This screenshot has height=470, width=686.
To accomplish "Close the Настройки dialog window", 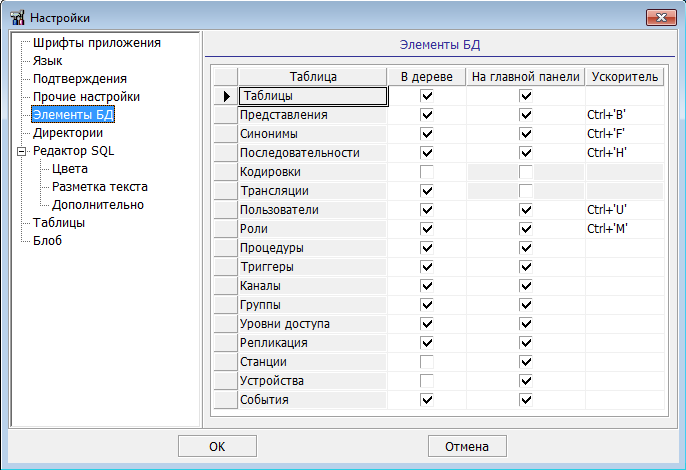I will [x=657, y=17].
